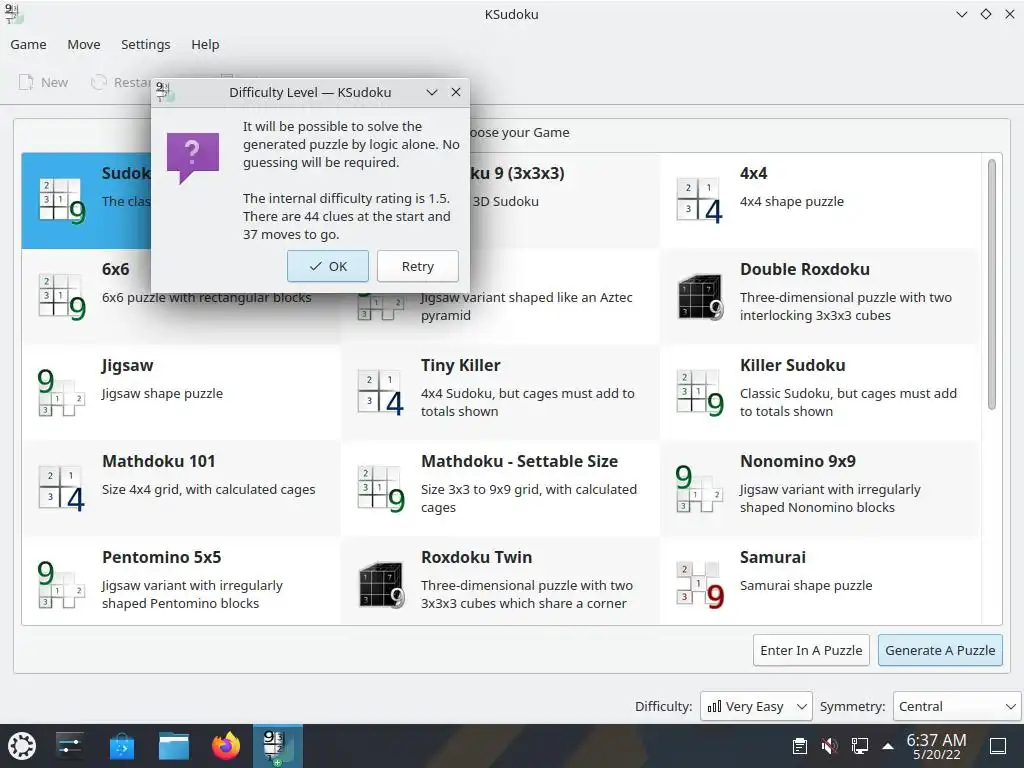Image resolution: width=1024 pixels, height=768 pixels.
Task: Select the Samurai title text
Action: [x=773, y=557]
